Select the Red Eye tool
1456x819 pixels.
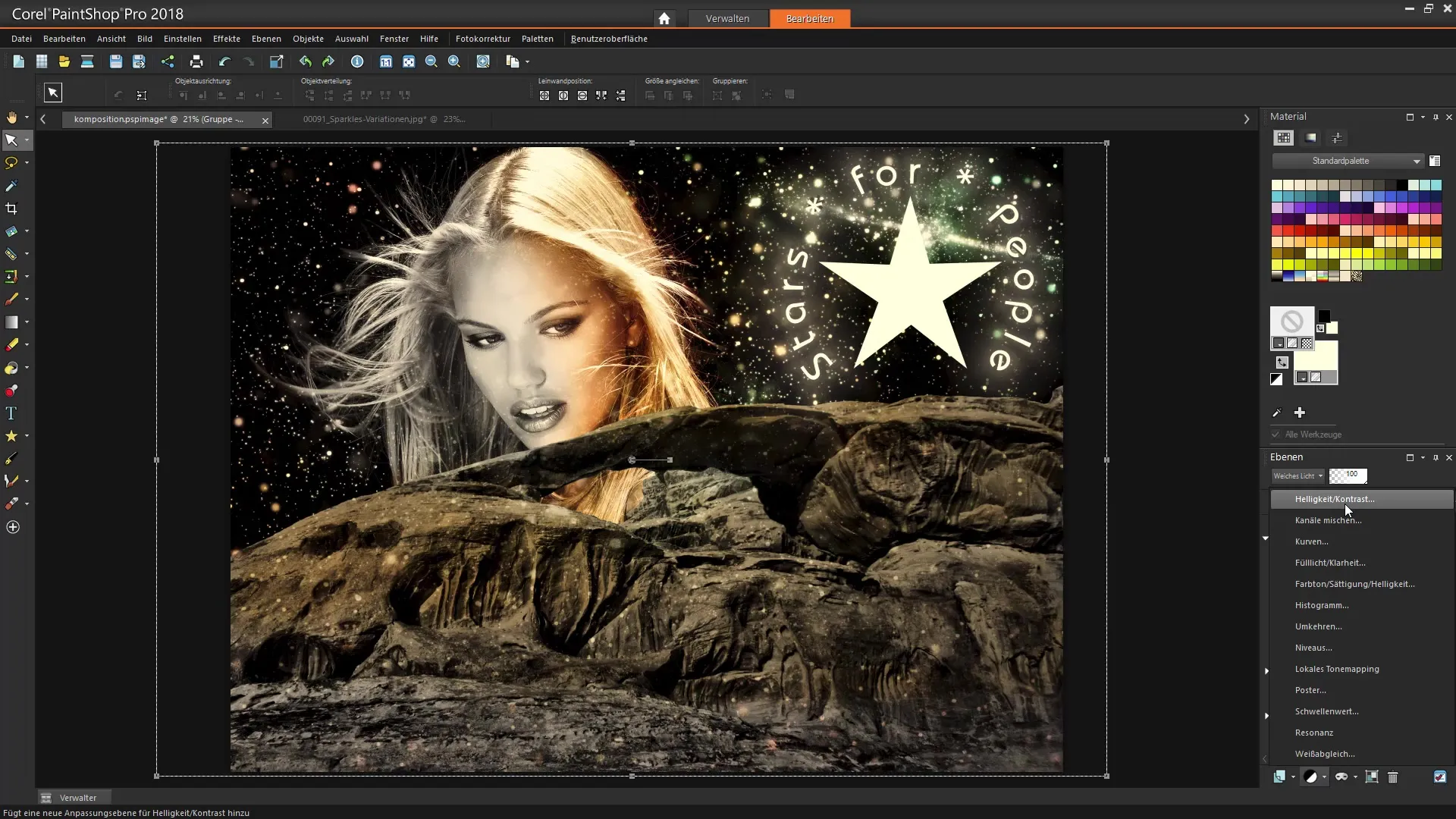click(x=11, y=391)
